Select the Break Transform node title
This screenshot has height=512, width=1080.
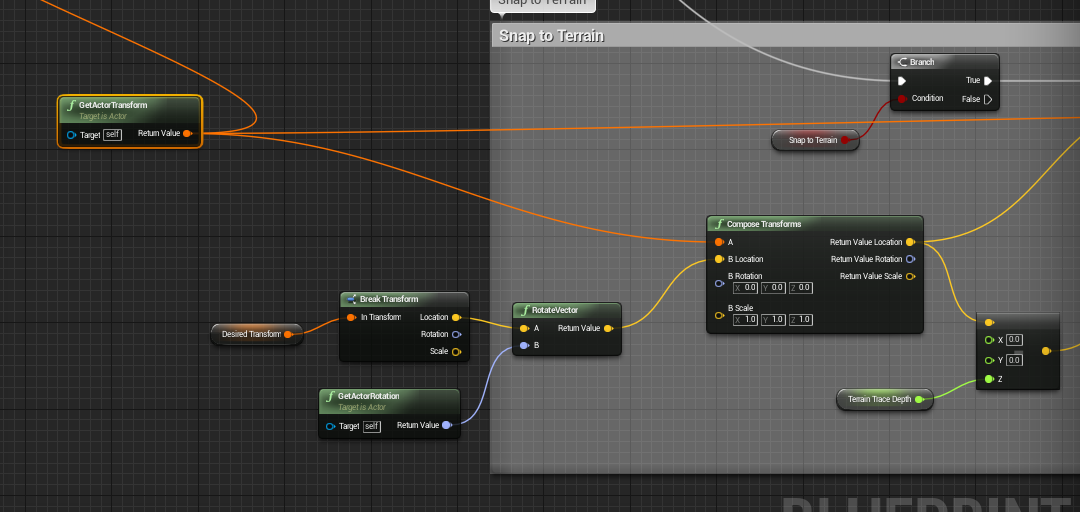(x=388, y=299)
